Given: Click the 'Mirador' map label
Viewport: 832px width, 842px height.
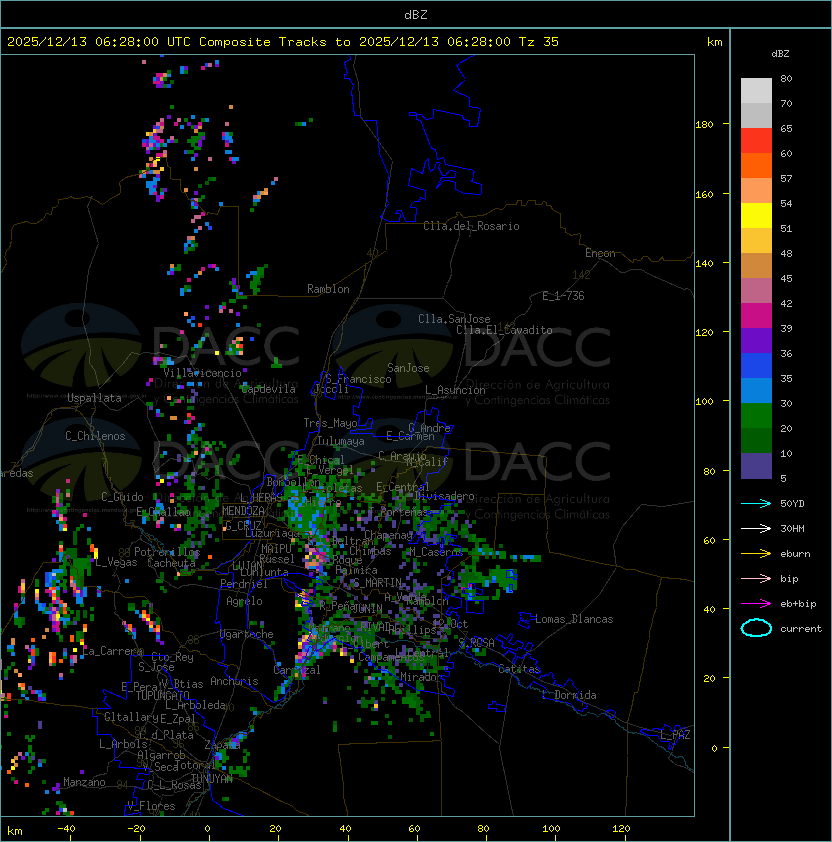Looking at the screenshot, I should click(421, 677).
